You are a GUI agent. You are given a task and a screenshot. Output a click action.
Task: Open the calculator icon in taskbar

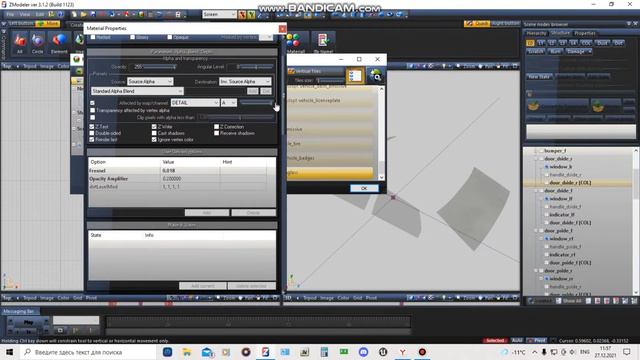pos(324,352)
